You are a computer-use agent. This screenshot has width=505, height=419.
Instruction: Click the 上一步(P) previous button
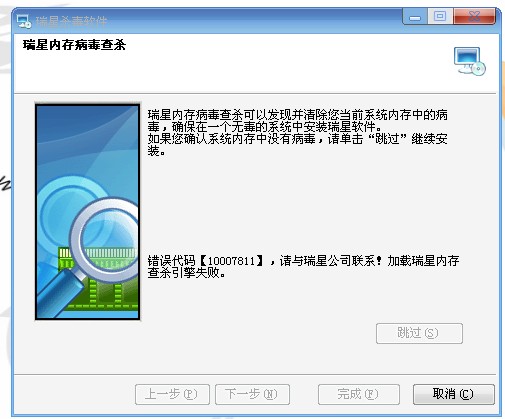pyautogui.click(x=172, y=394)
